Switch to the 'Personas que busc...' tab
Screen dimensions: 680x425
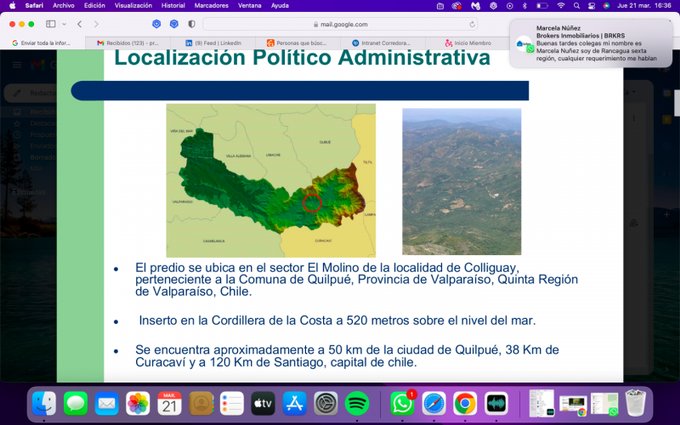pyautogui.click(x=298, y=43)
